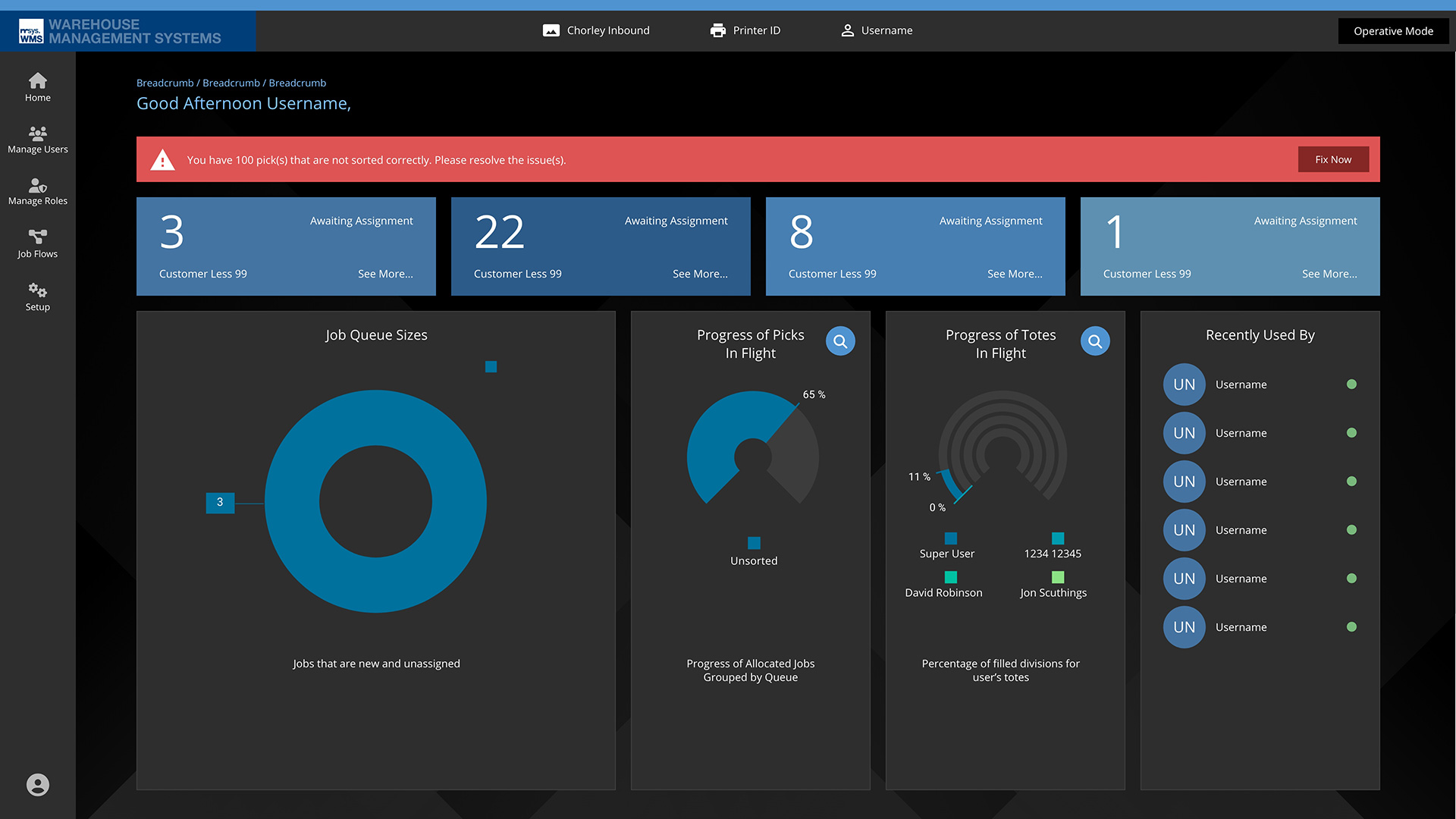1456x819 pixels.
Task: Switch to Operative Mode
Action: (1392, 31)
